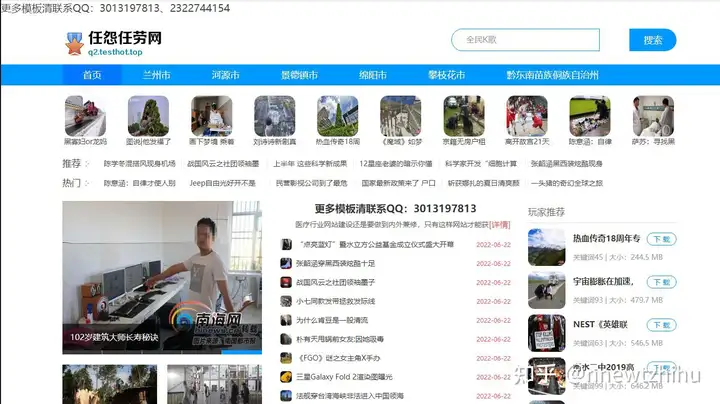Click icon beside 《FGO》谜之女主角X手办
The height and width of the screenshot is (404, 720).
(x=286, y=358)
